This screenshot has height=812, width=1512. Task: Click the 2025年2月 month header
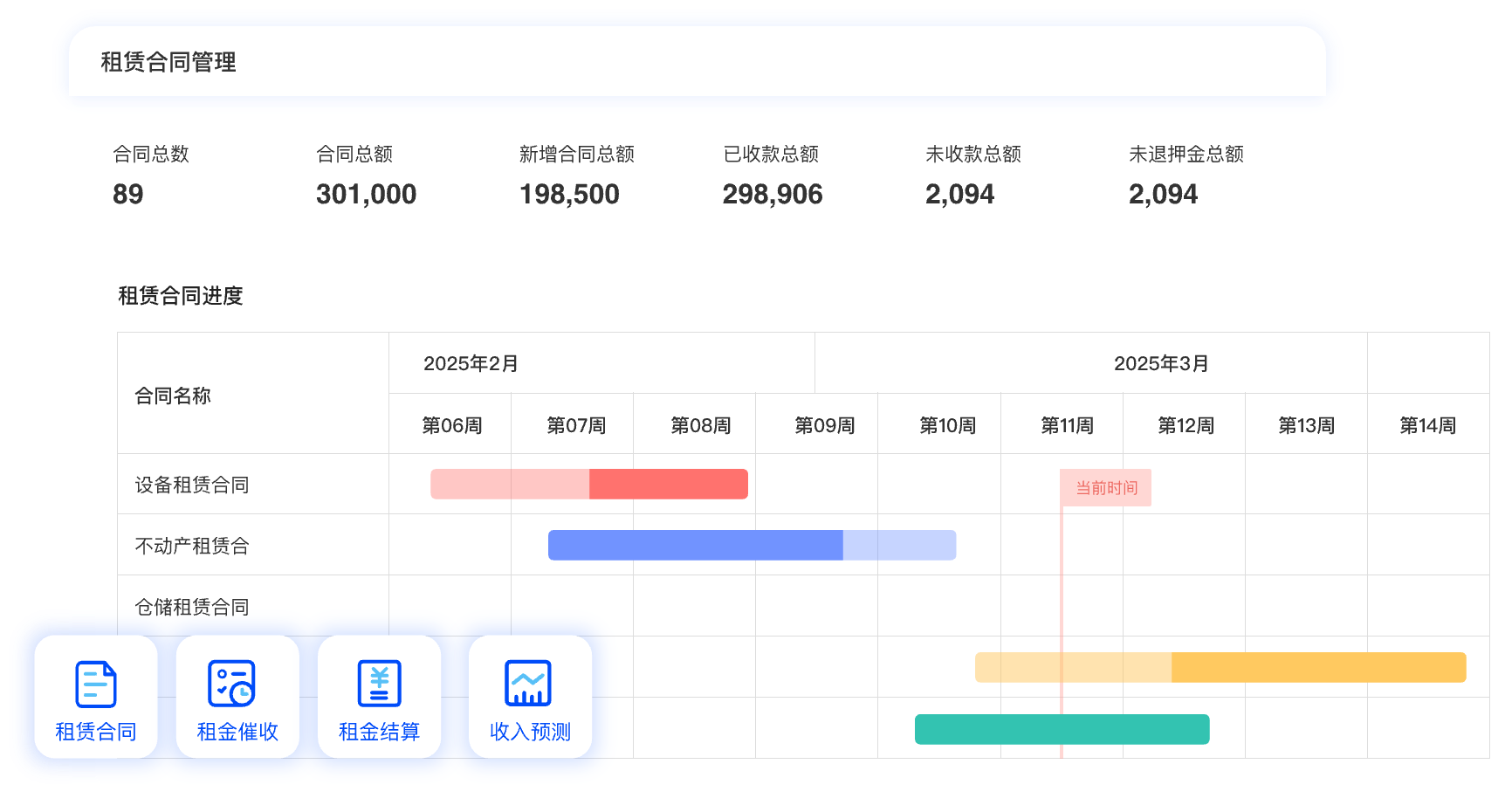tap(471, 364)
